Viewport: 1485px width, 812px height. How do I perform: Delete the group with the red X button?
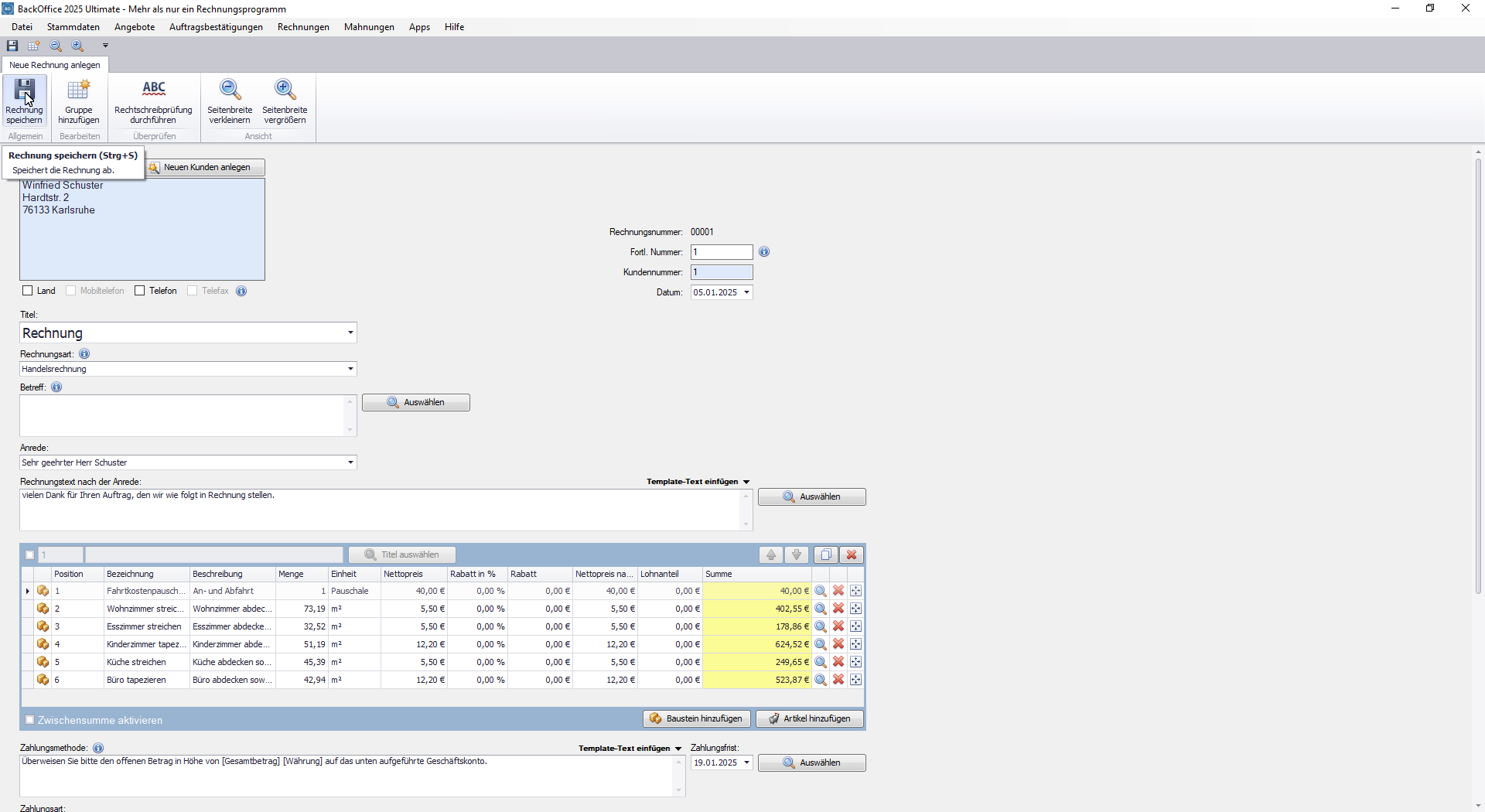point(852,554)
